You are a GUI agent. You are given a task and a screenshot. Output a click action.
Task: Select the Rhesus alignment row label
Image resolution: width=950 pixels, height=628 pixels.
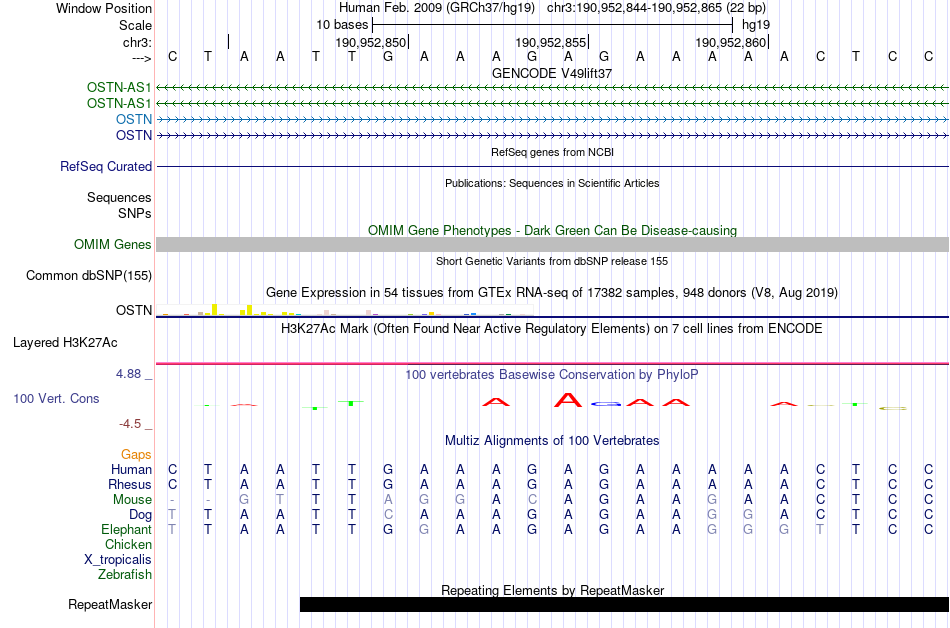click(130, 484)
